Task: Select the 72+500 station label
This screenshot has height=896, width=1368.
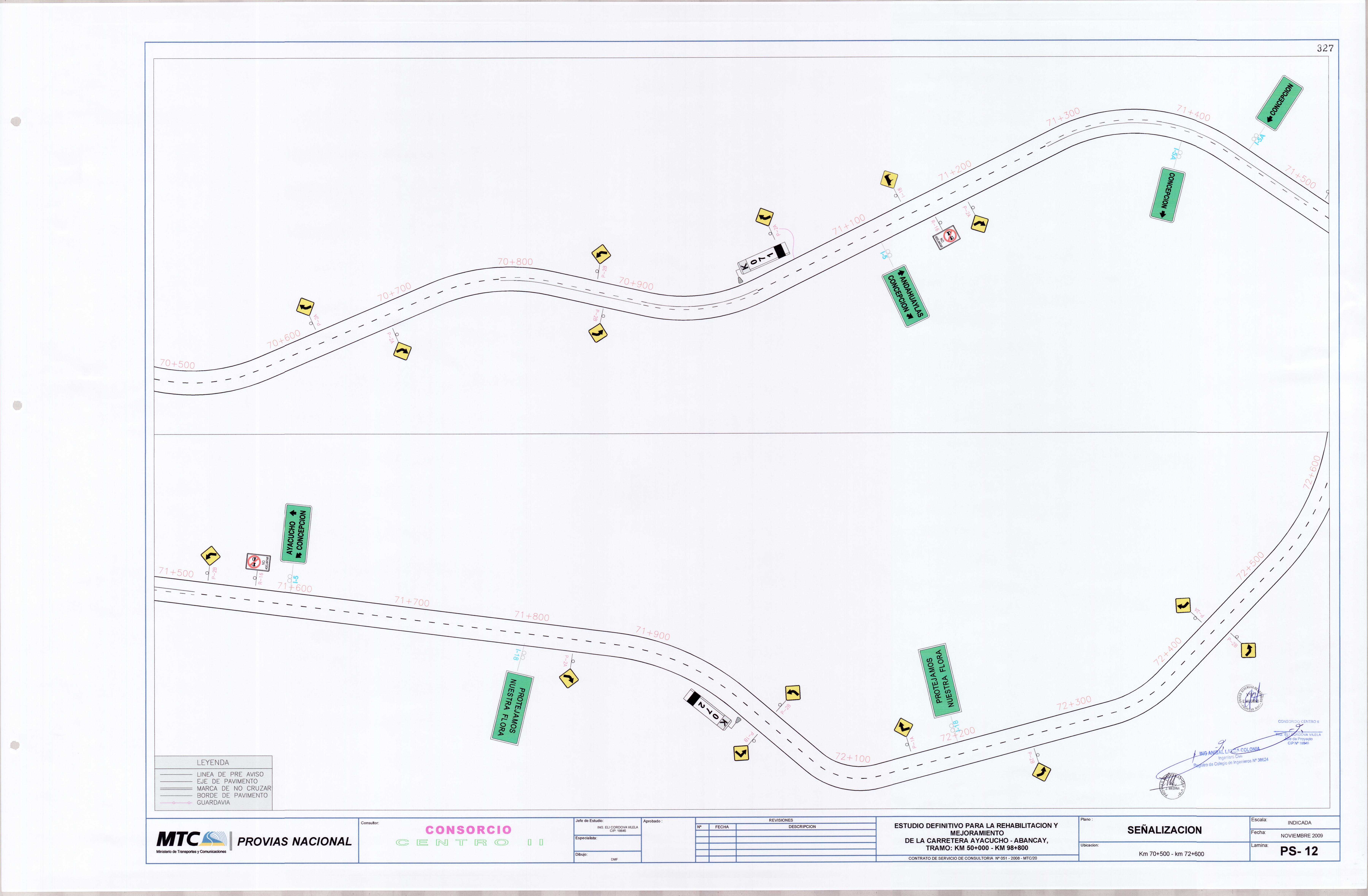Action: 1250,565
